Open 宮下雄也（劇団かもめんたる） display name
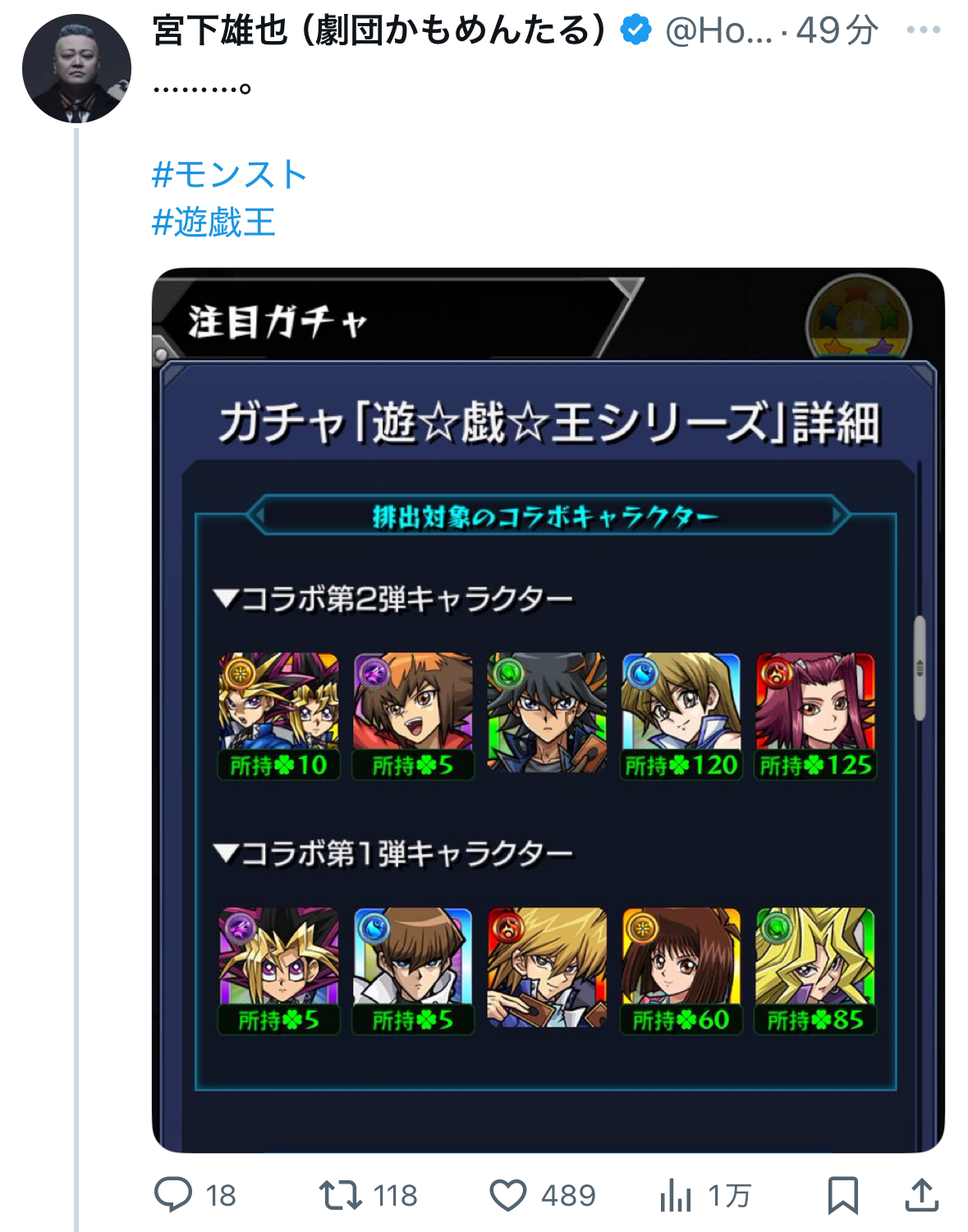Screen dimensions: 968x1232 [x=379, y=30]
